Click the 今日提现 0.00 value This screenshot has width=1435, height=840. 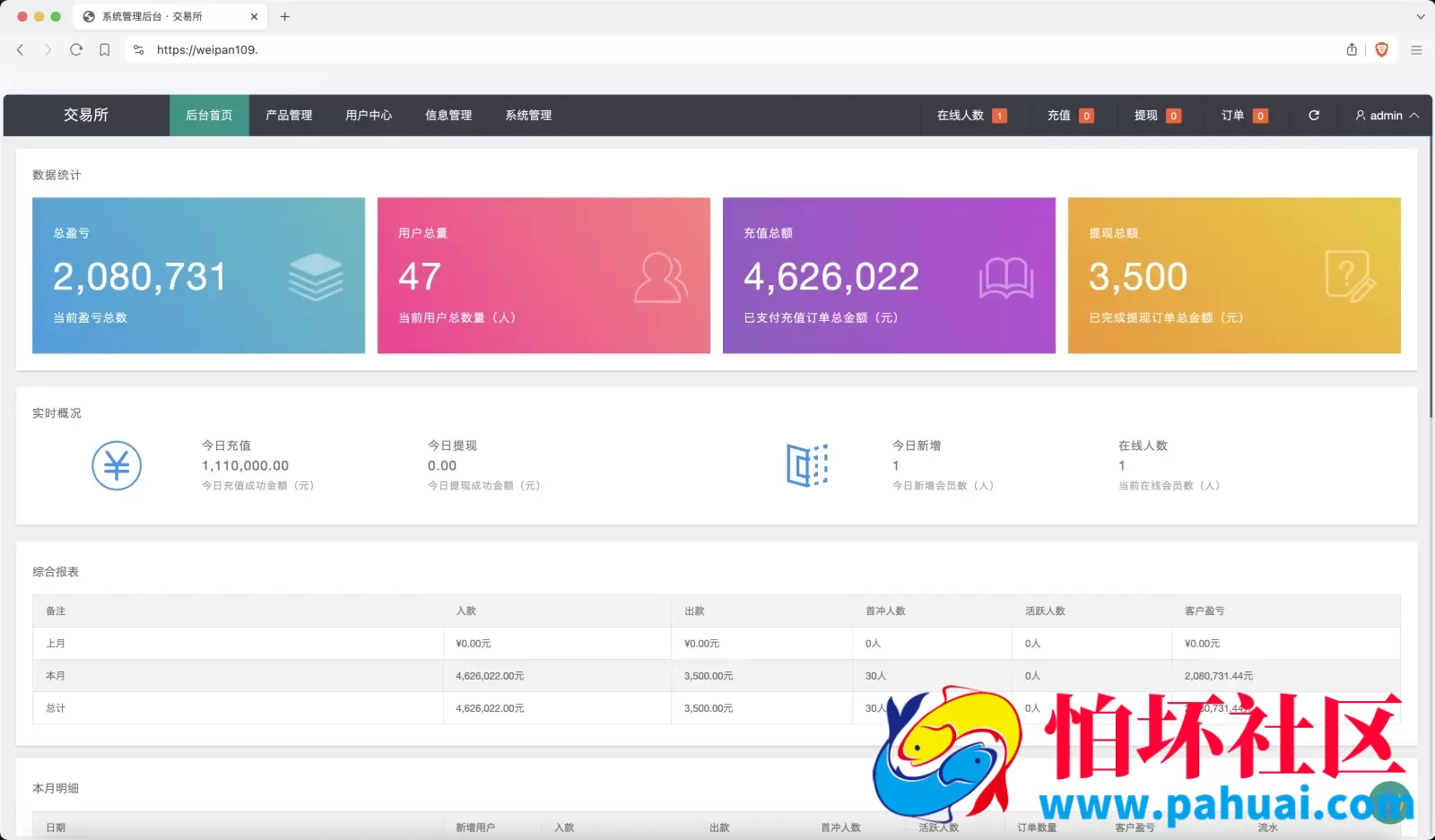coord(442,466)
